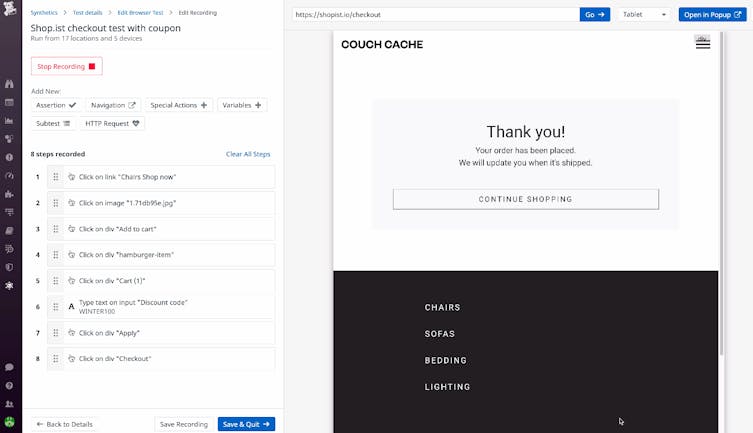
Task: Go Back to Details
Action: [x=64, y=424]
